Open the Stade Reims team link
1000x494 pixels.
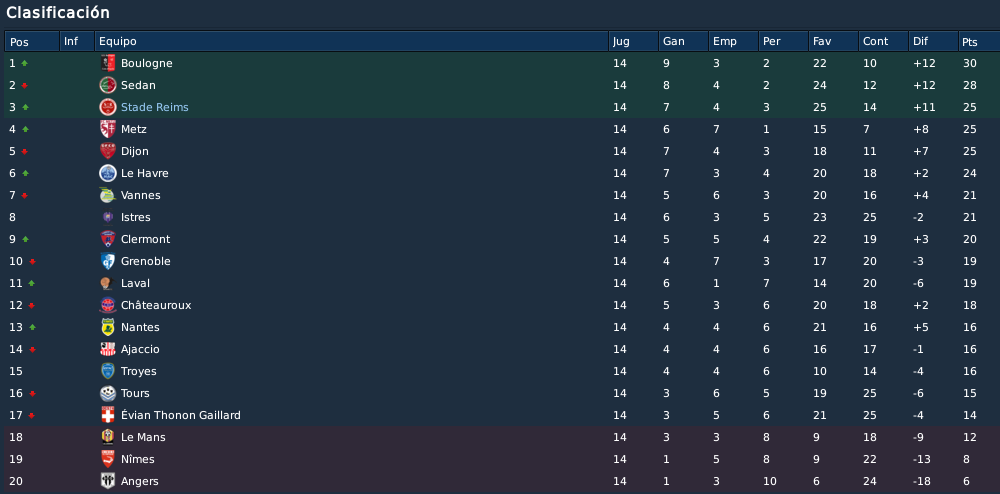[154, 107]
